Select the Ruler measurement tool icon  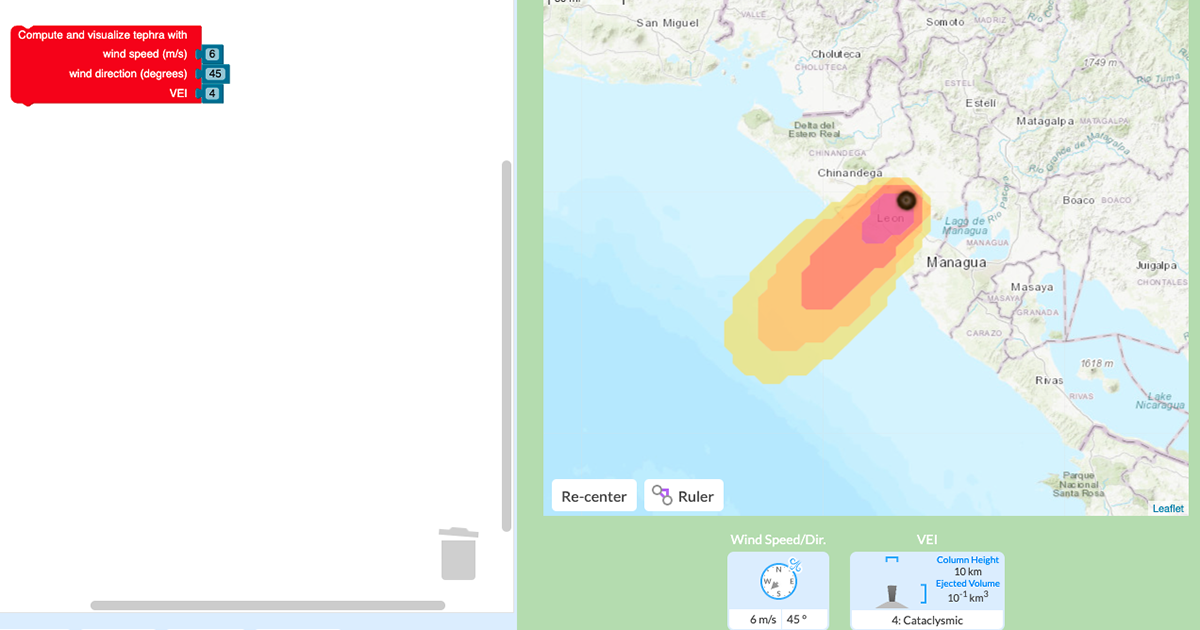click(664, 495)
